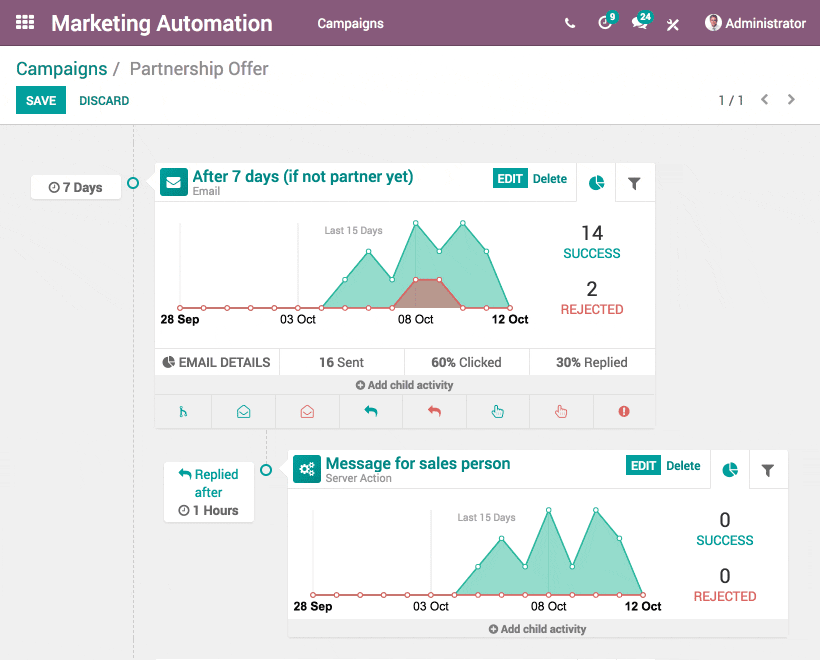820x660 pixels.
Task: Expand Add child activity under email
Action: [x=404, y=385]
